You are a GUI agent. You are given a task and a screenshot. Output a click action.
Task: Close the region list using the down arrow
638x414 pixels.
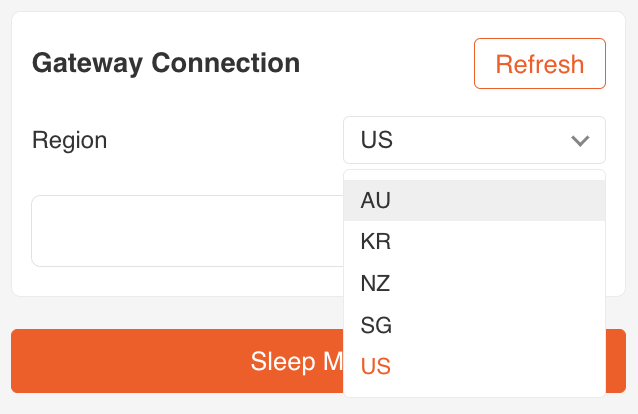580,141
